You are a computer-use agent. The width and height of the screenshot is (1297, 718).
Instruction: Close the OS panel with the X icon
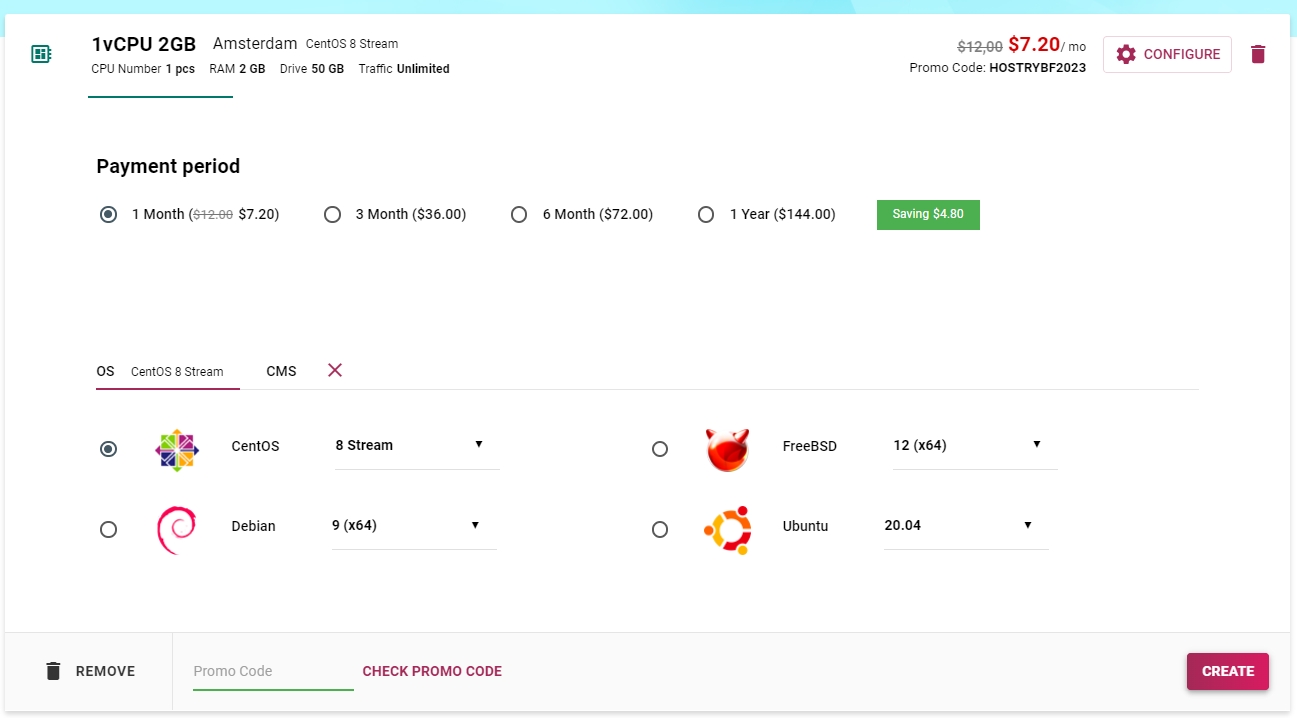(x=335, y=370)
